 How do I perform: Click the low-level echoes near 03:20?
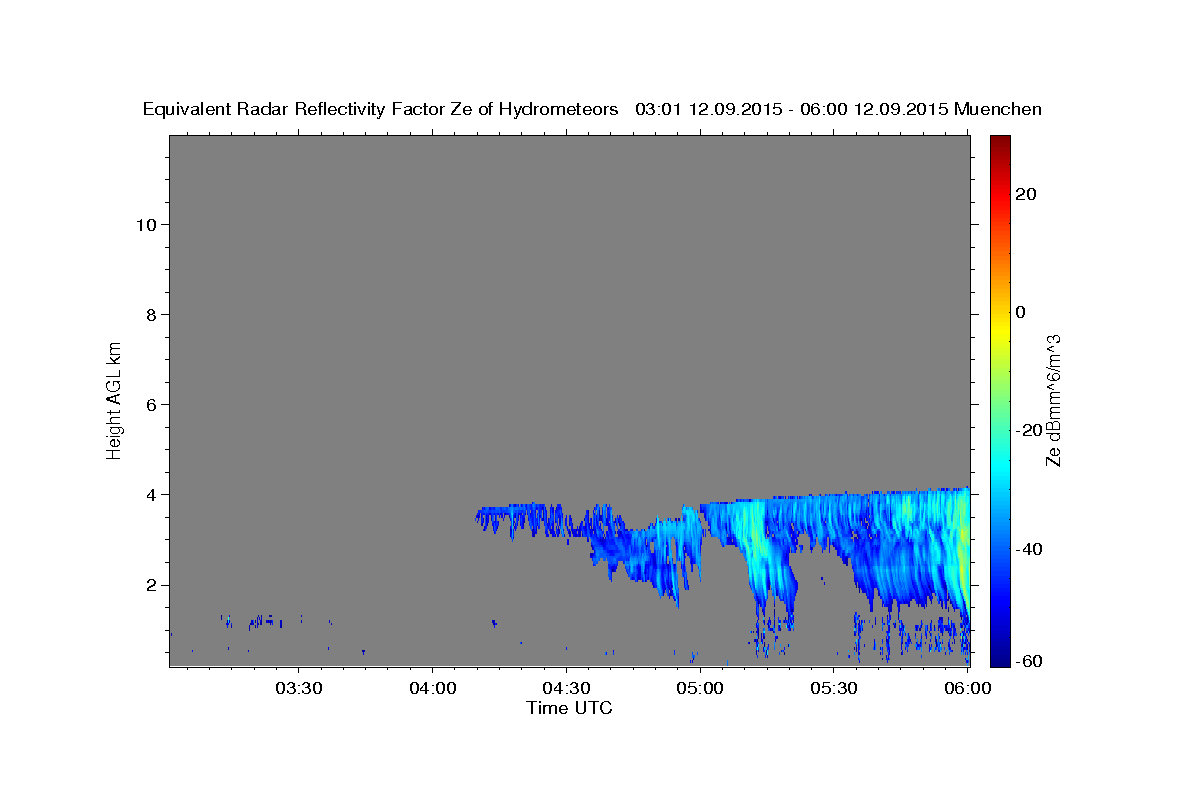point(262,621)
